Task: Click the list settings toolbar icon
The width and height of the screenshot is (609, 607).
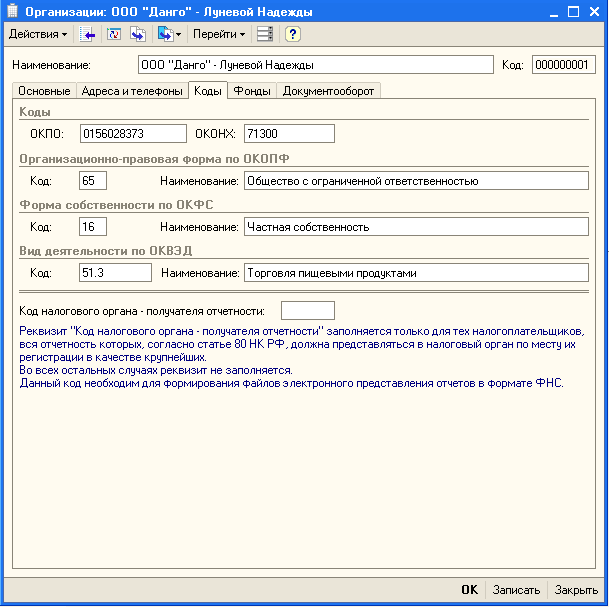Action: 265,34
